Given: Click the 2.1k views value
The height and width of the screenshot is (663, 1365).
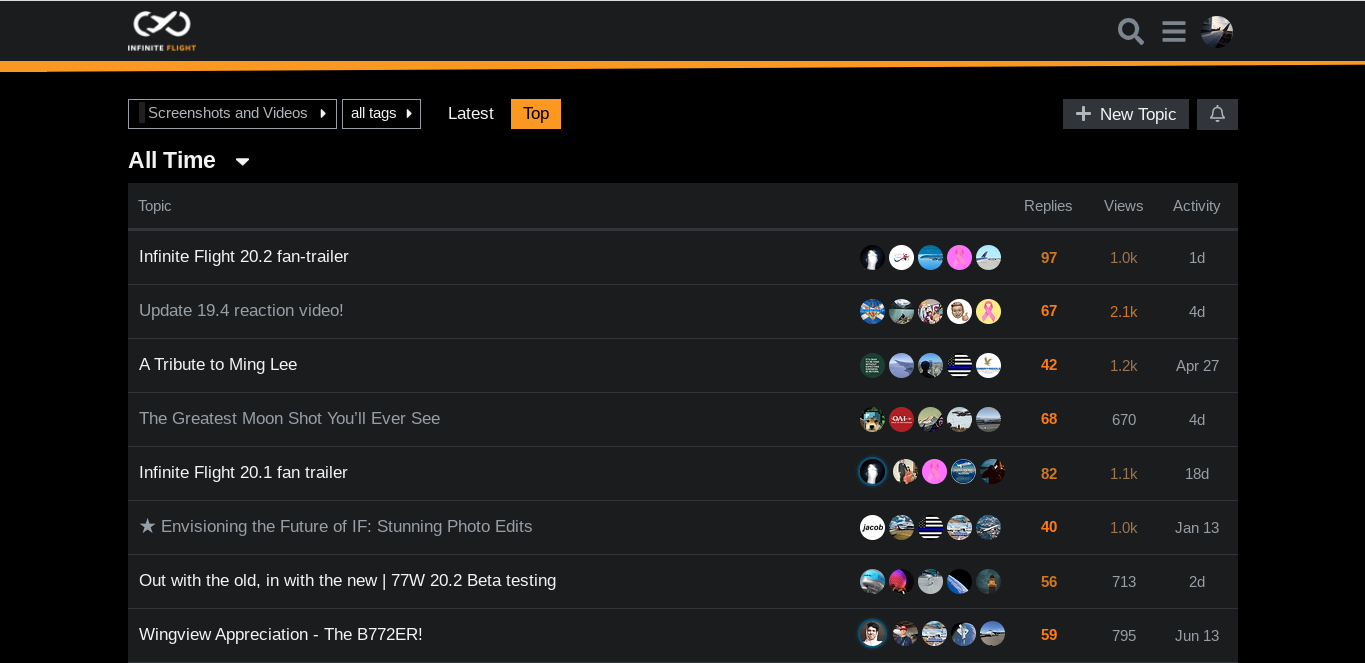Looking at the screenshot, I should 1124,312.
